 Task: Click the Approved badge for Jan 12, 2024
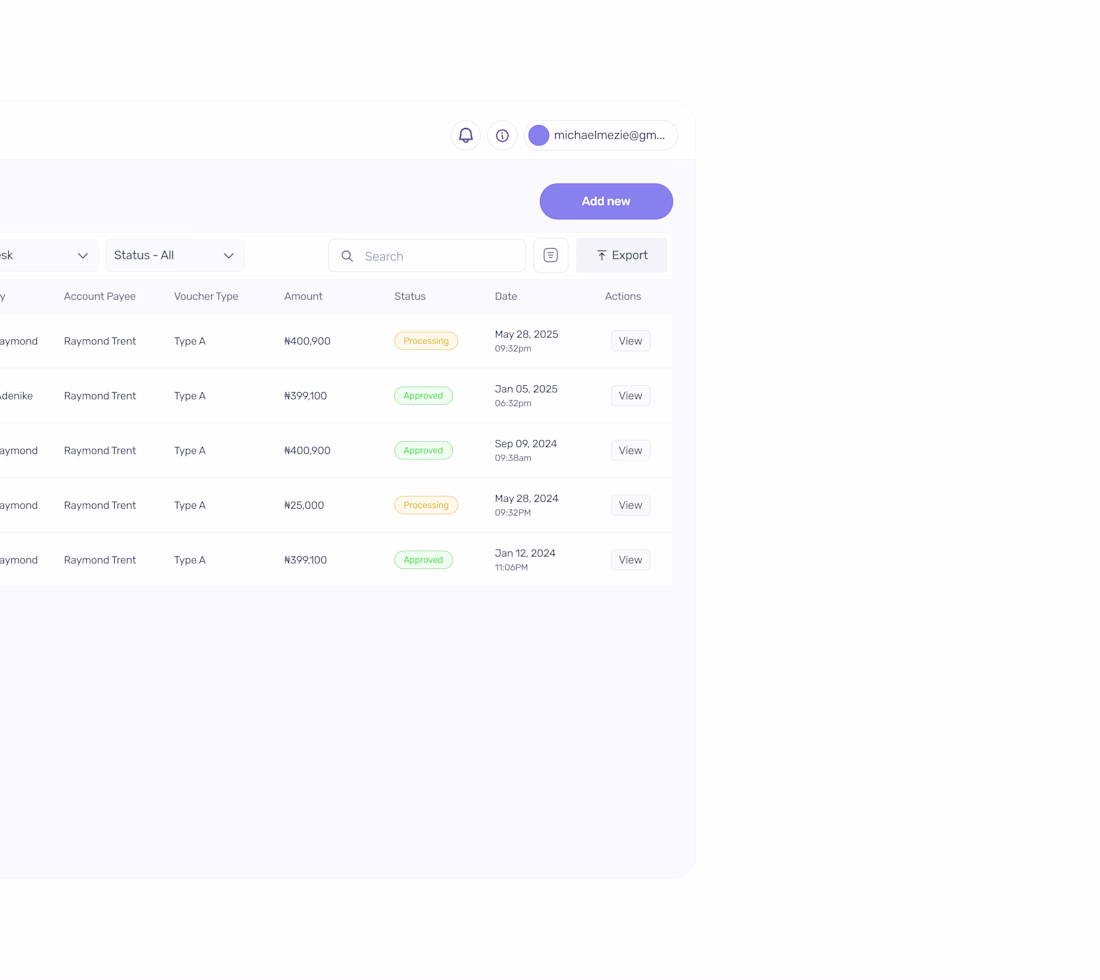[x=423, y=560]
